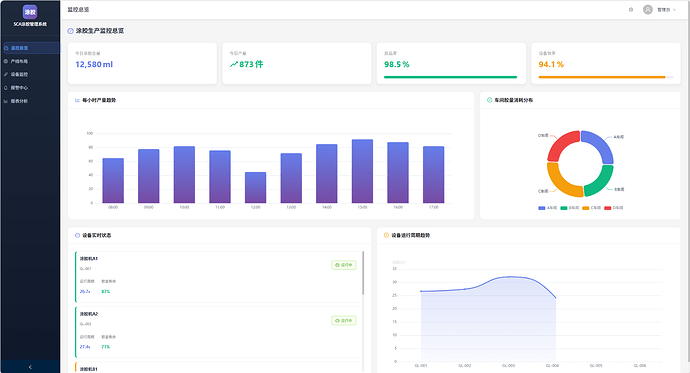
Task: Click the 71% glue remaining for 涂胶机A2
Action: point(106,347)
